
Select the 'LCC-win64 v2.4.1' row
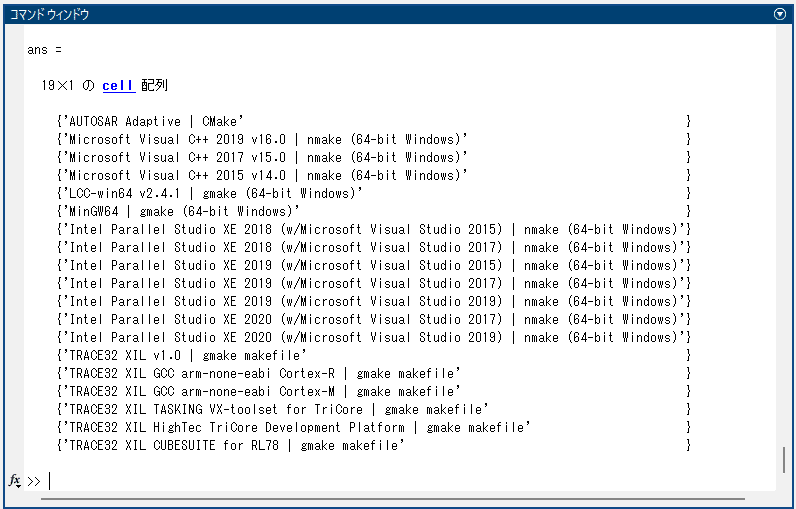tap(374, 193)
